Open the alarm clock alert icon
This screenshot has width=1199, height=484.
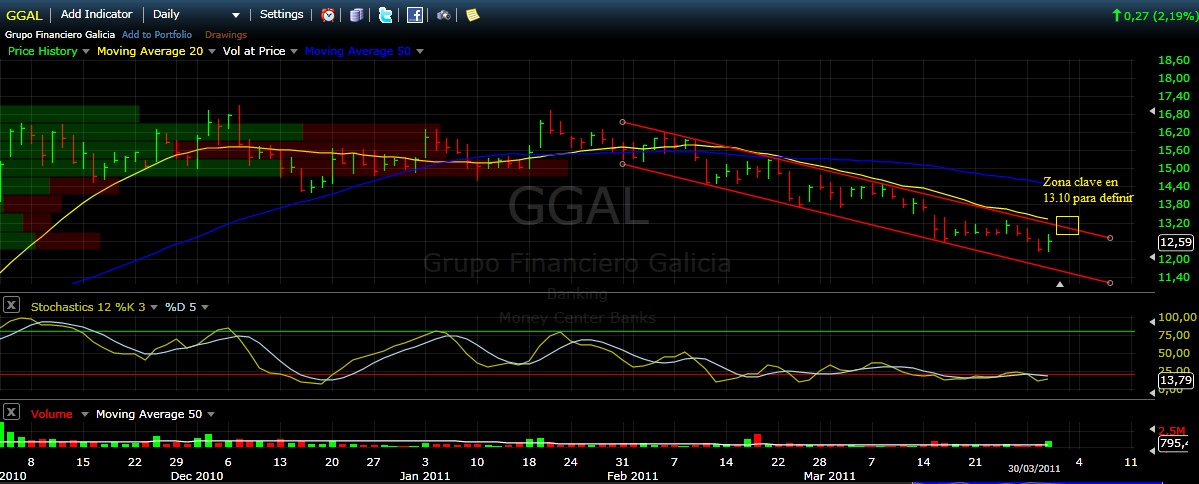(327, 15)
